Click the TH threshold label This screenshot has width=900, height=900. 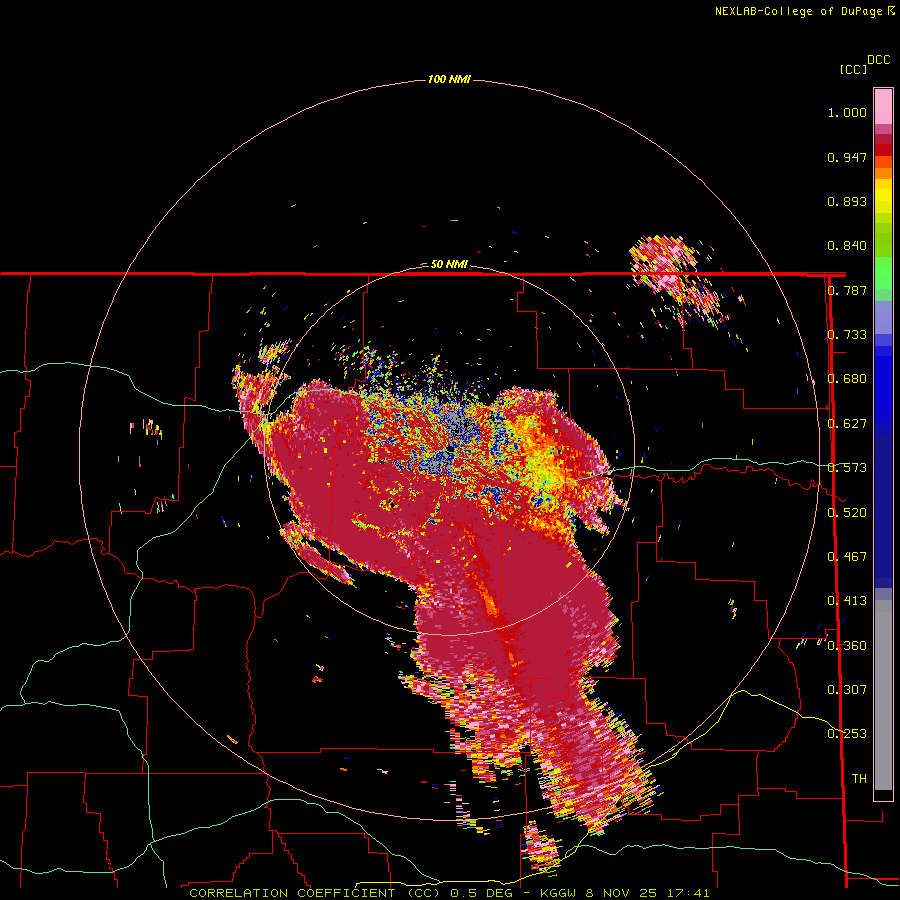(x=859, y=779)
